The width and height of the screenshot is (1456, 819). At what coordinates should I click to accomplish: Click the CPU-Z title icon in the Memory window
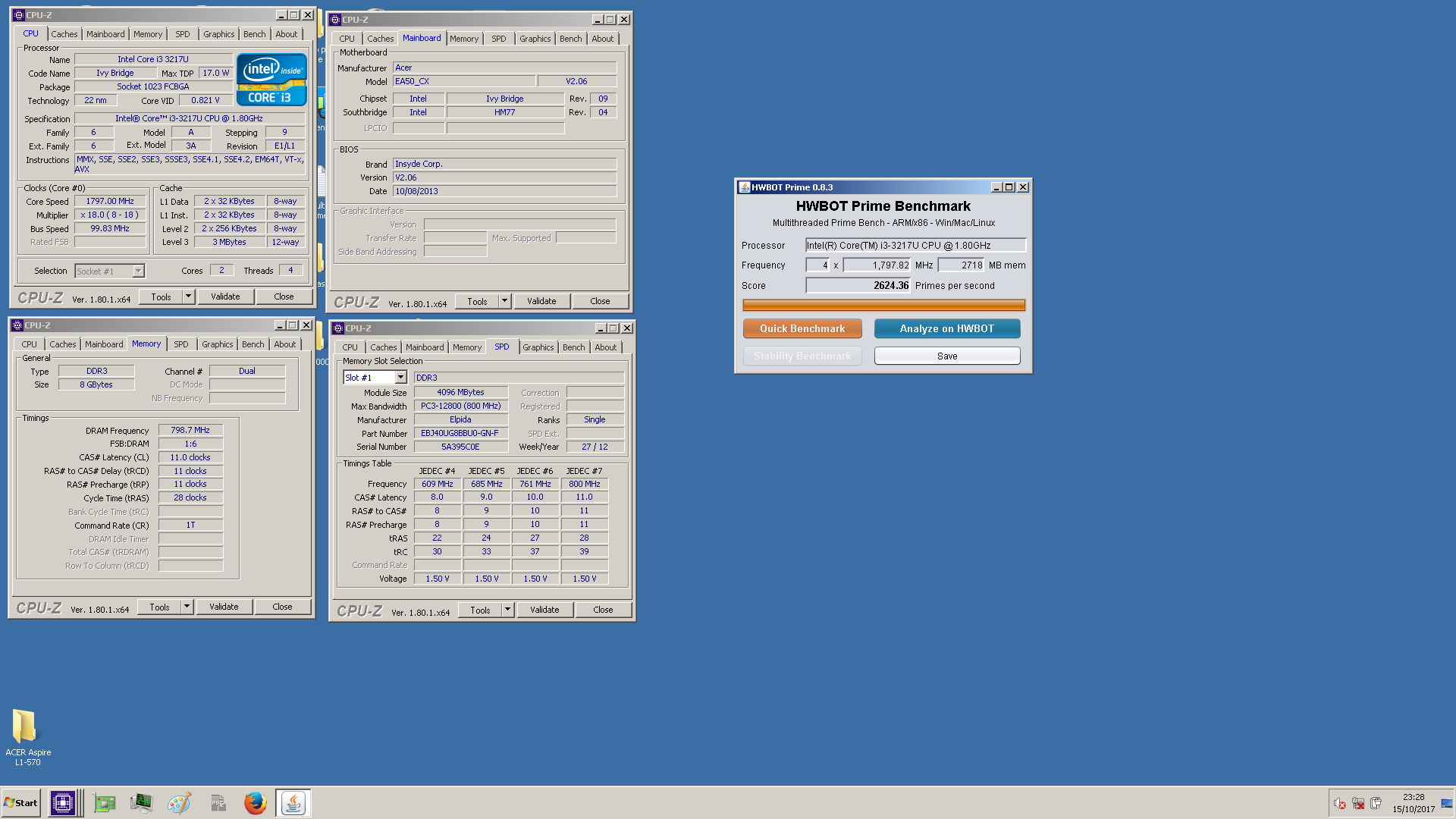click(x=17, y=325)
